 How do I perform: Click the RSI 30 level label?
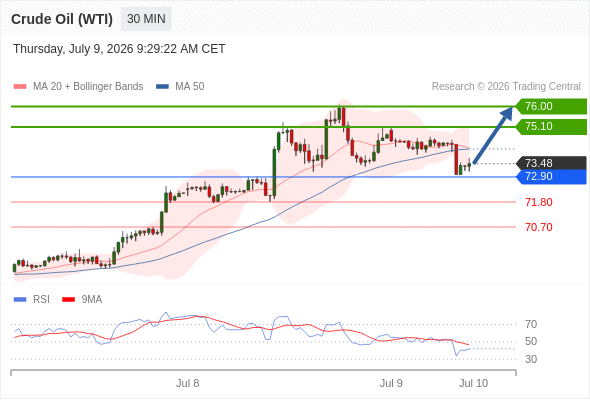[x=531, y=359]
